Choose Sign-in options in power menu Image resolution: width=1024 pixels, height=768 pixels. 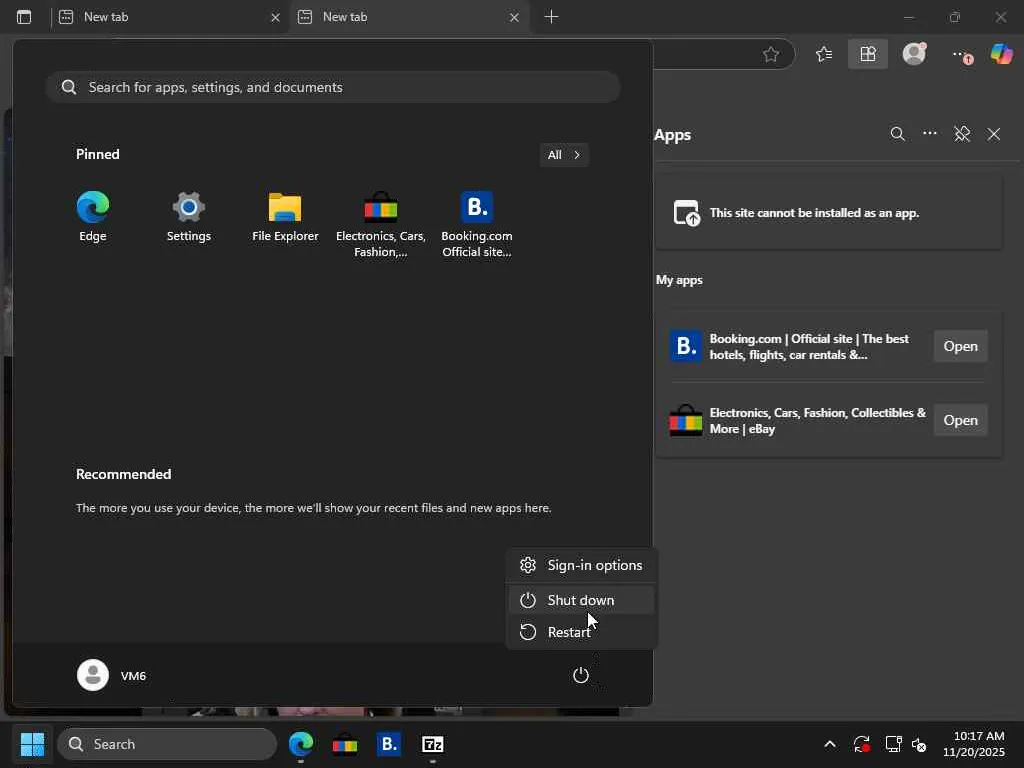click(581, 565)
